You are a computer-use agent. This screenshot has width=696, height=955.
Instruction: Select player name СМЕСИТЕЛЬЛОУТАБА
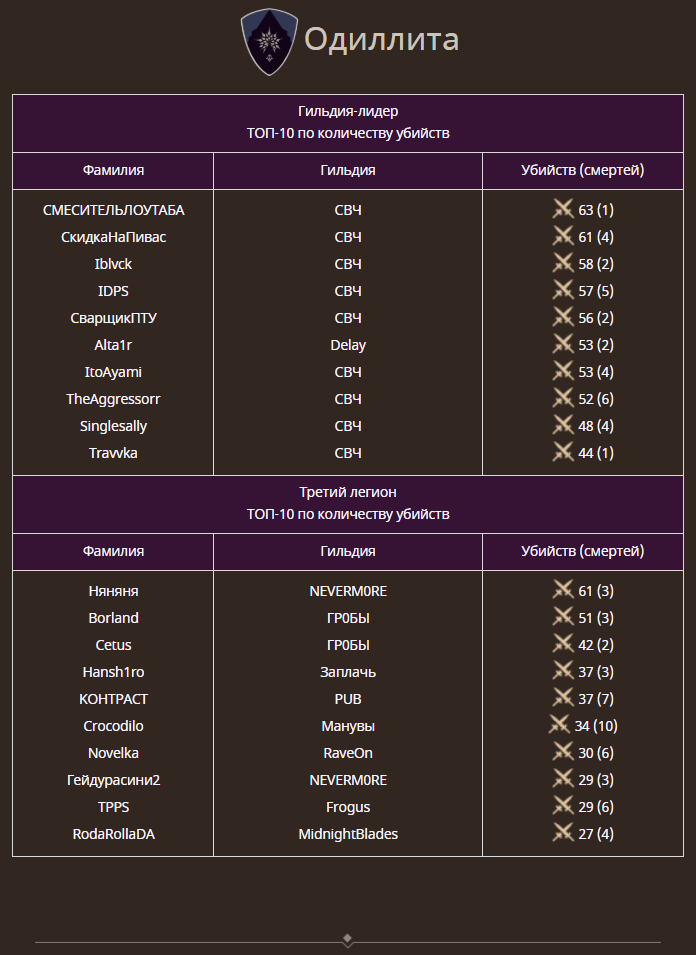coord(113,210)
